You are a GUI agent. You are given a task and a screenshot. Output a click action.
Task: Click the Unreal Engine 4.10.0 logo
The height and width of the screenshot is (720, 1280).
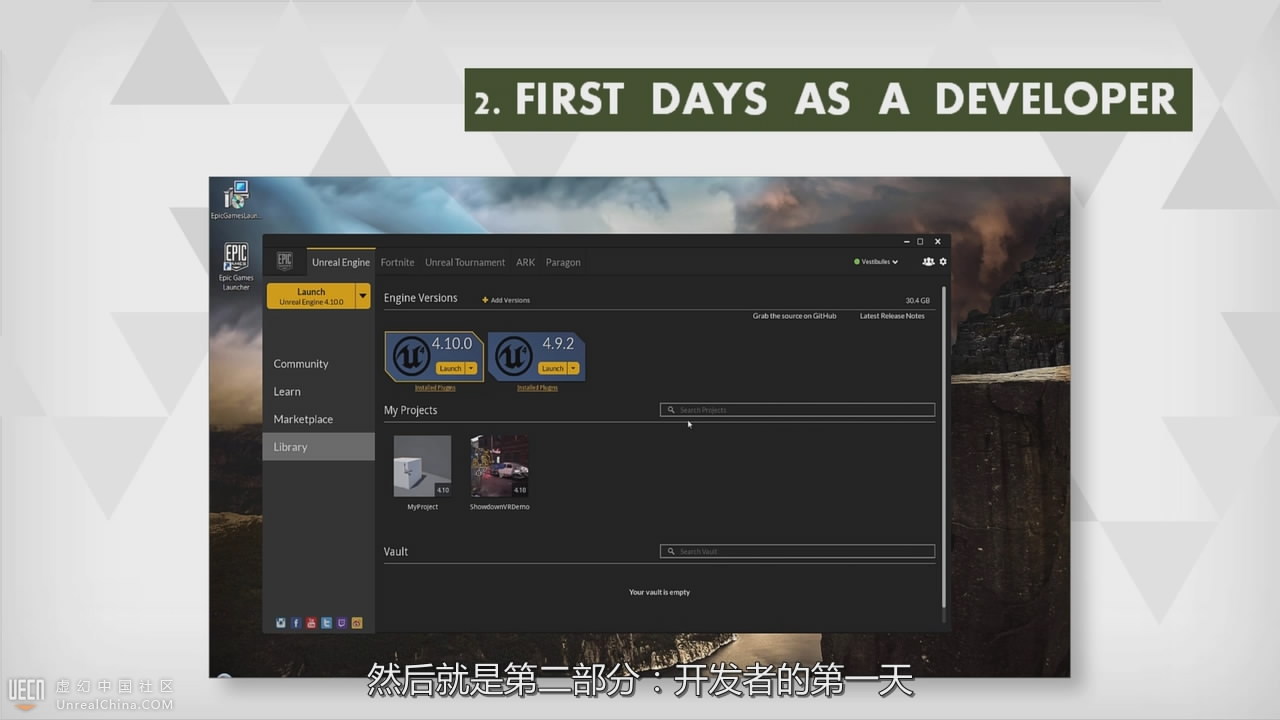411,356
